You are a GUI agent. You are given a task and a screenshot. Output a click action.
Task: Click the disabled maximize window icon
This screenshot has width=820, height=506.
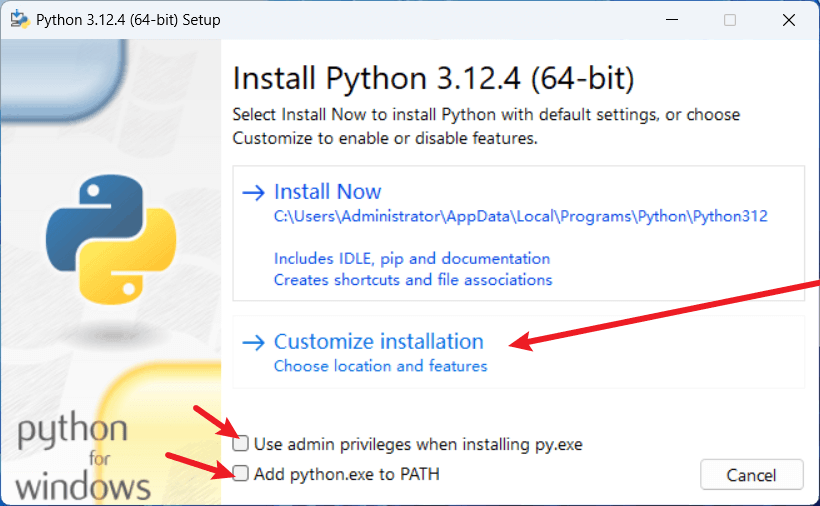point(729,20)
